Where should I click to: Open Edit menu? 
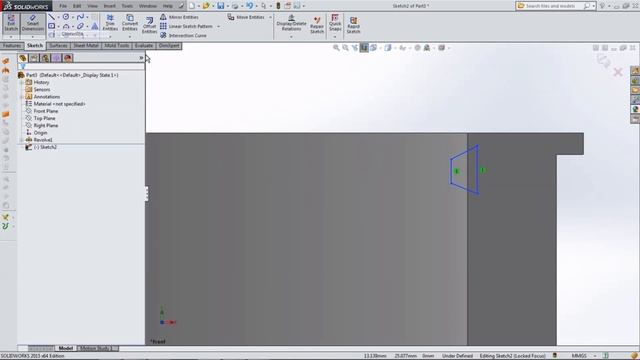point(77,6)
